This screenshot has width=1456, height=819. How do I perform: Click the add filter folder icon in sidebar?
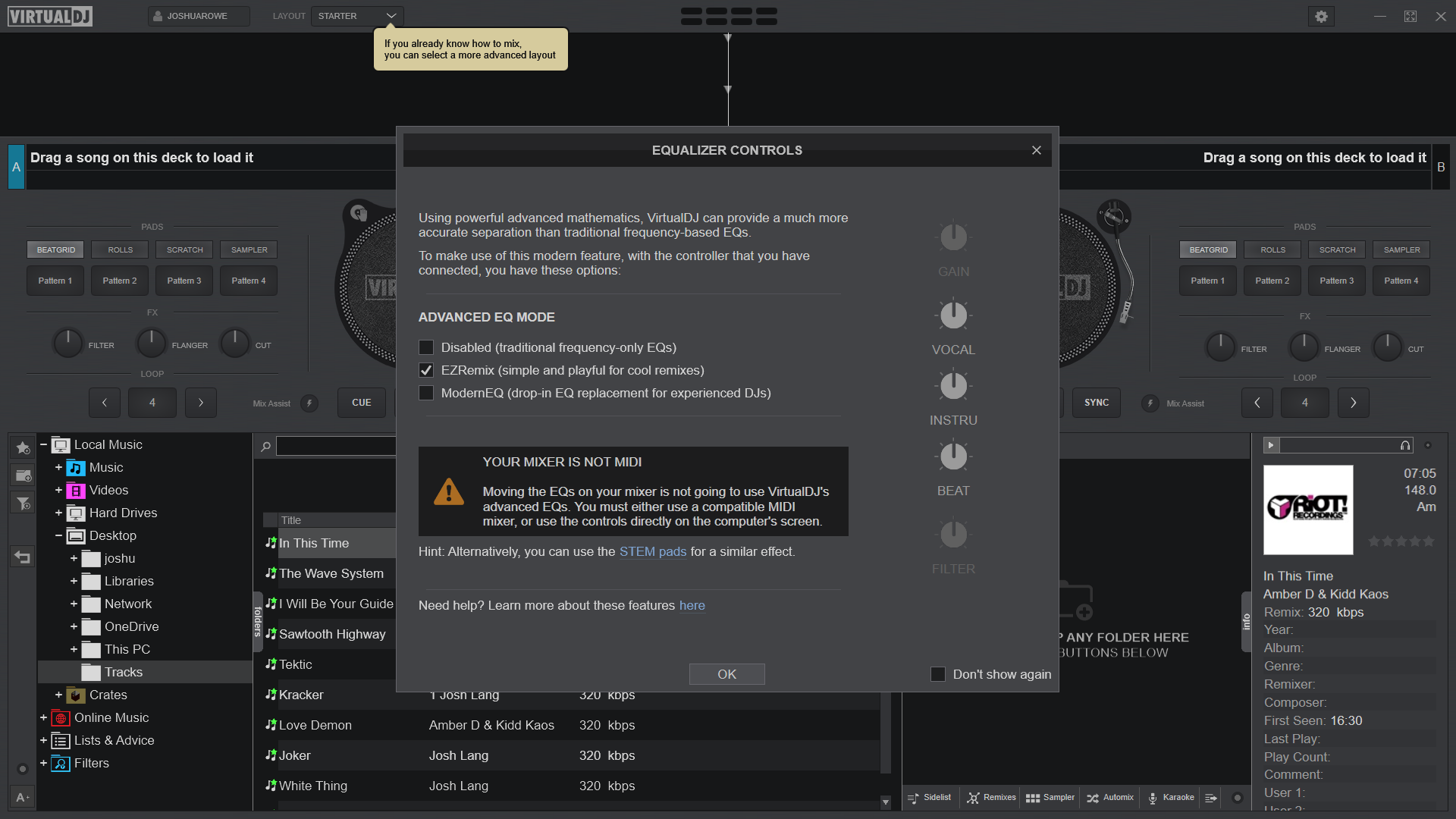23,503
